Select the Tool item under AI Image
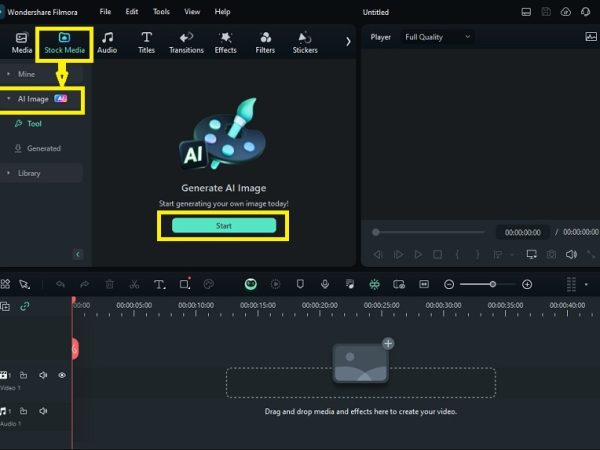Viewport: 600px width, 450px height. point(34,124)
